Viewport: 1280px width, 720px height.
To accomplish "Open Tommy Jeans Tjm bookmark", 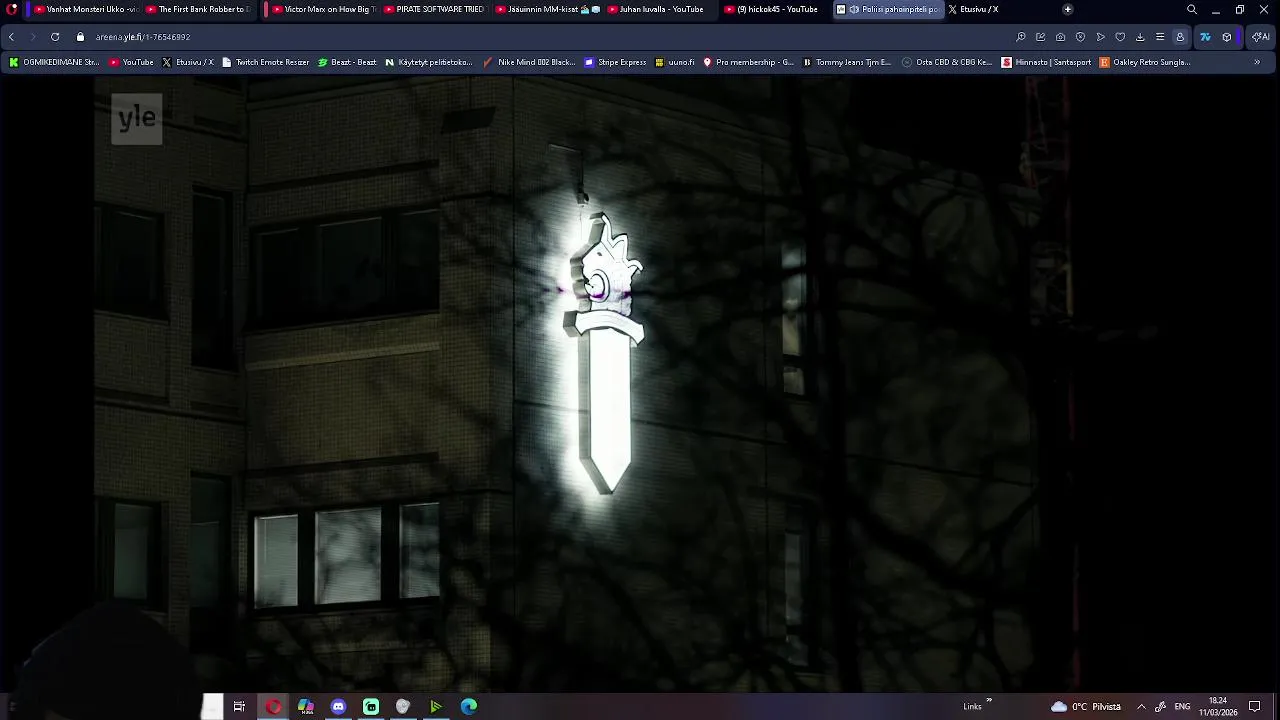I will coord(847,62).
